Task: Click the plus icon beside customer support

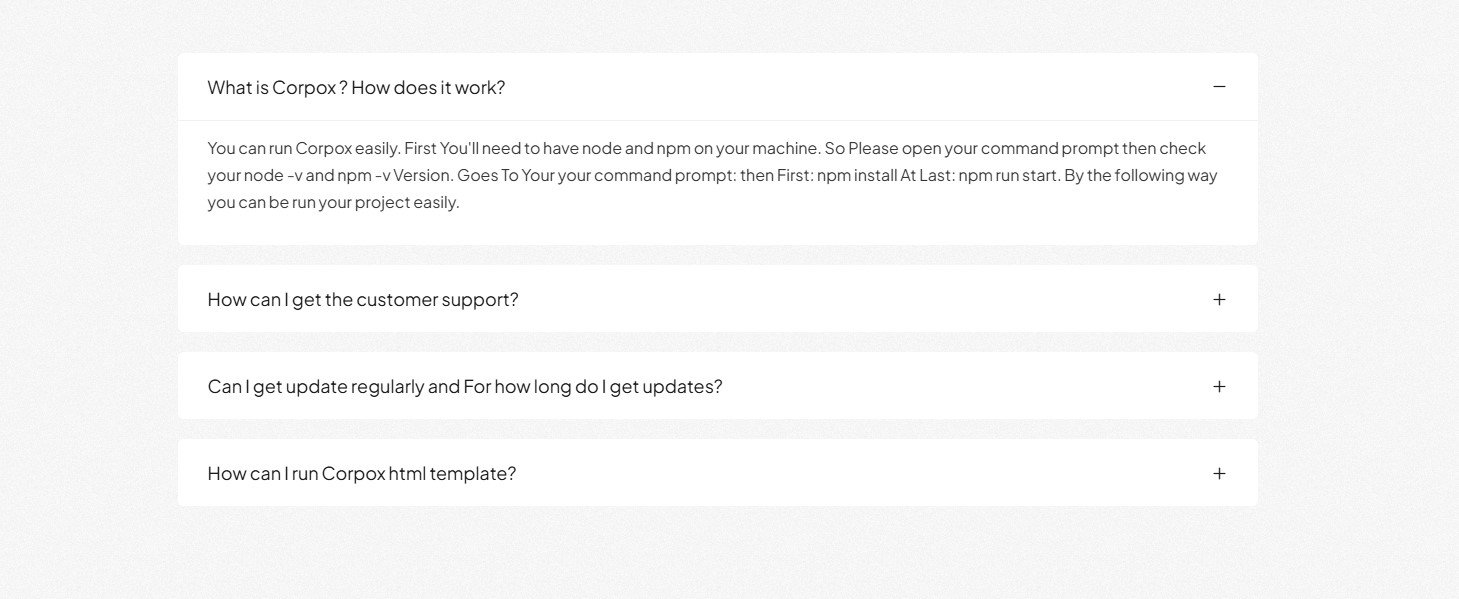Action: (1219, 300)
